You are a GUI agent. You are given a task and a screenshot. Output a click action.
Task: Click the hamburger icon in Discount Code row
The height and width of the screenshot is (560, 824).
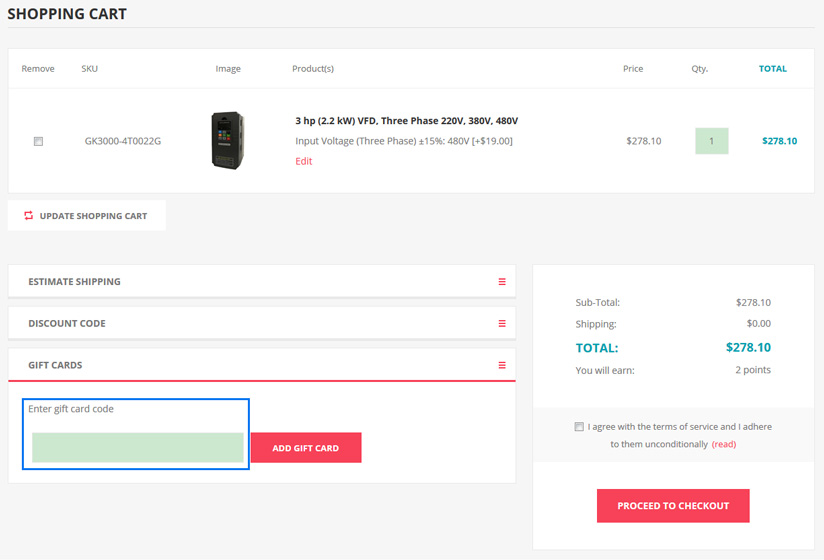coord(502,324)
